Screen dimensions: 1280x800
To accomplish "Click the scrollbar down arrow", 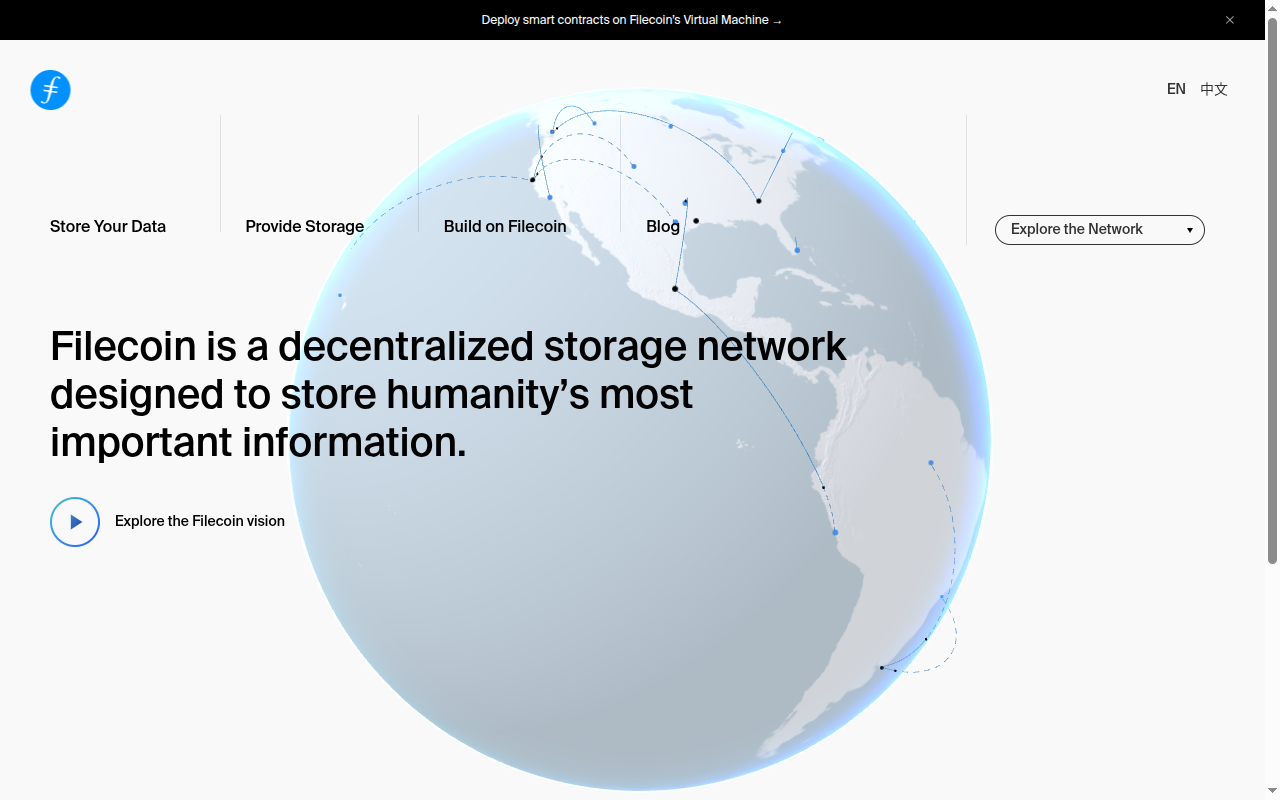I will [x=1272, y=791].
